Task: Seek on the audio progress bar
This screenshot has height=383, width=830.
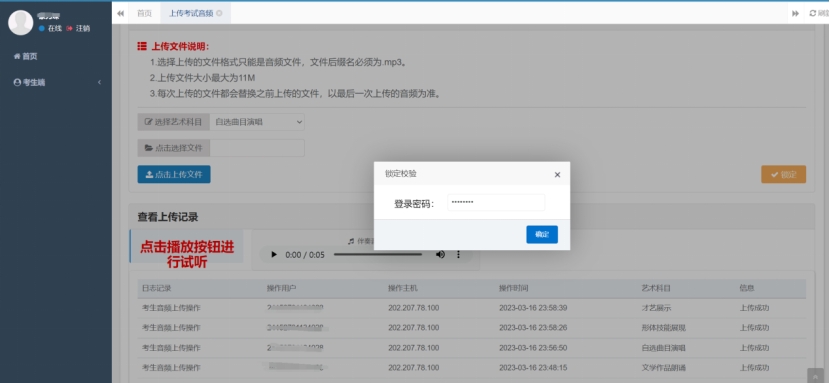Action: (378, 254)
